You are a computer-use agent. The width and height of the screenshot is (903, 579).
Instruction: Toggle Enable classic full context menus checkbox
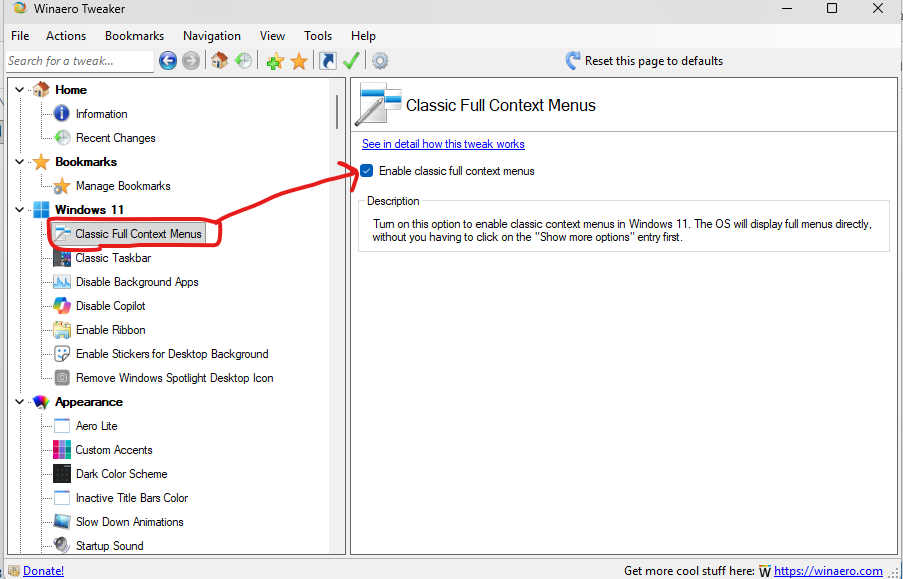pos(367,171)
